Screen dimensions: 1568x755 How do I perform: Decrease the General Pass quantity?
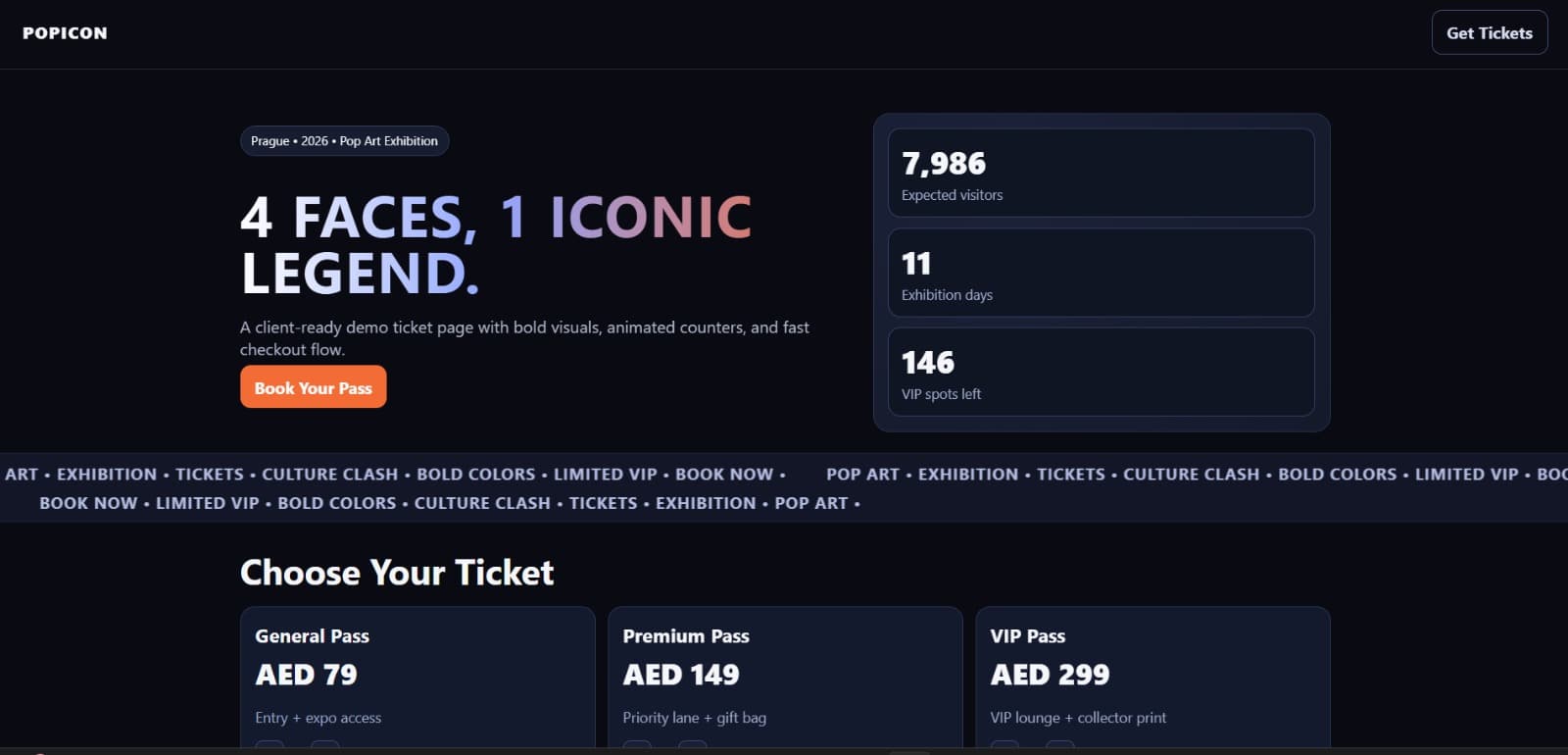(270, 748)
